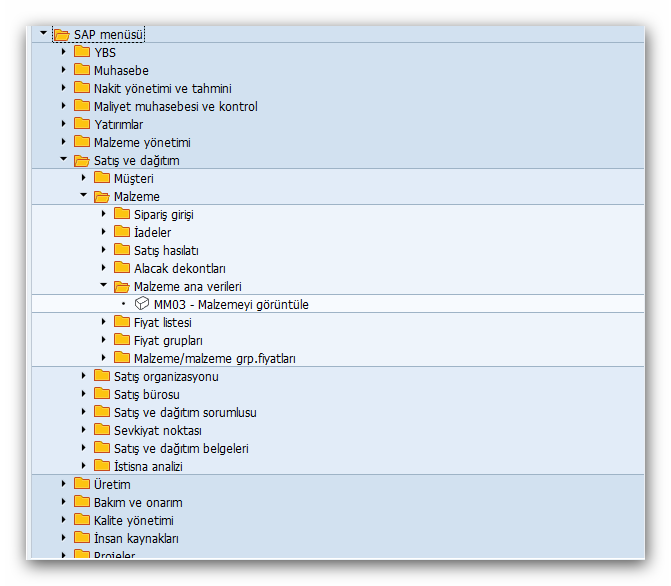The image size is (671, 586).
Task: Click the Fiyat listesi folder icon
Action: 122,321
